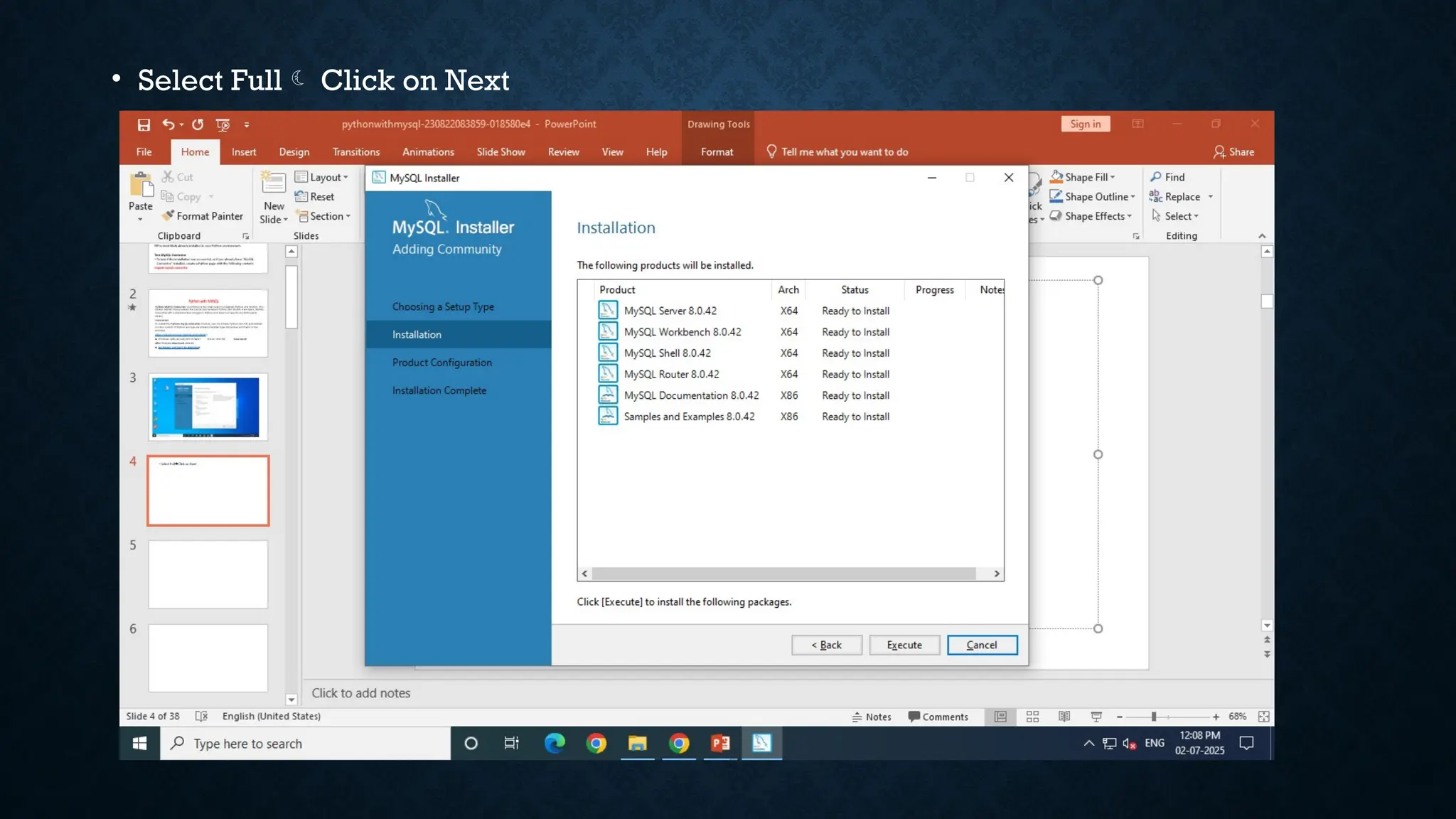Click the Paste clipboard icon
The height and width of the screenshot is (819, 1456).
pyautogui.click(x=141, y=186)
